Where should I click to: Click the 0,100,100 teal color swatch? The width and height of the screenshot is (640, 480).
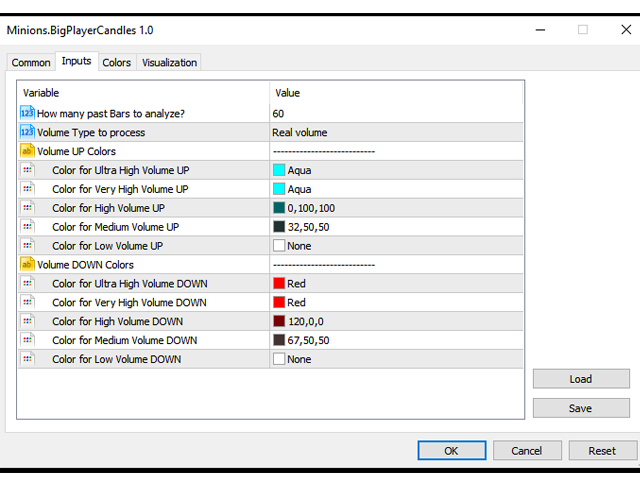coord(279,208)
